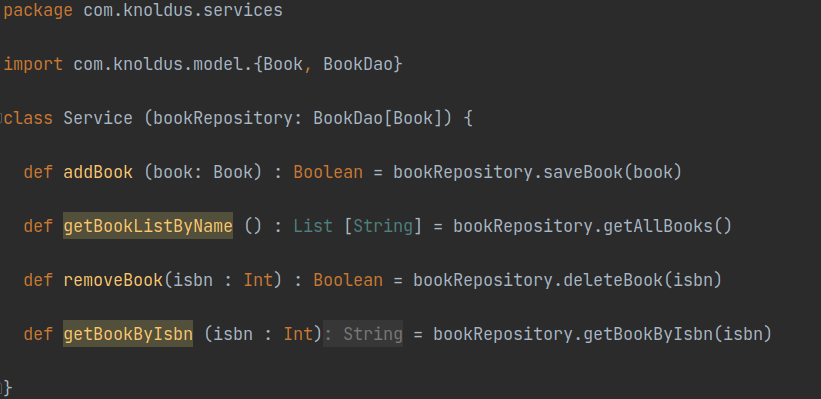
Task: Click 'List' return type
Action: 313,226
